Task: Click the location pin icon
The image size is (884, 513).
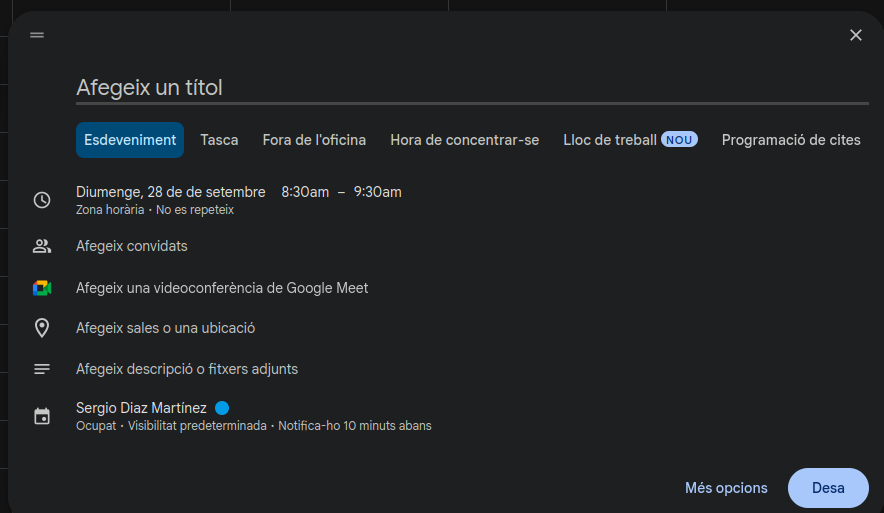Action: pos(42,328)
